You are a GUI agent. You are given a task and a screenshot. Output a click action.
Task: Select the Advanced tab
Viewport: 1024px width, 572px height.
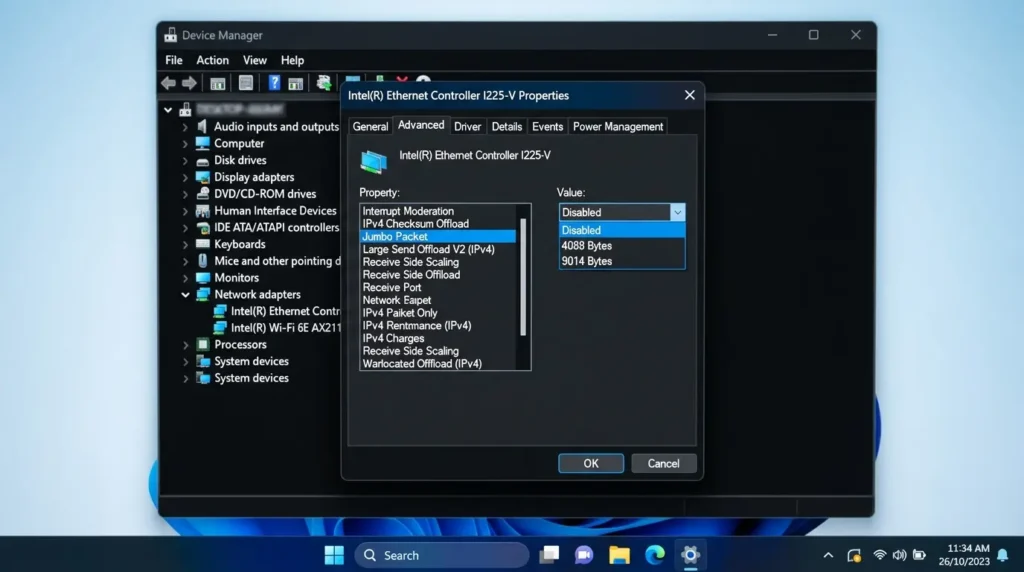click(421, 125)
